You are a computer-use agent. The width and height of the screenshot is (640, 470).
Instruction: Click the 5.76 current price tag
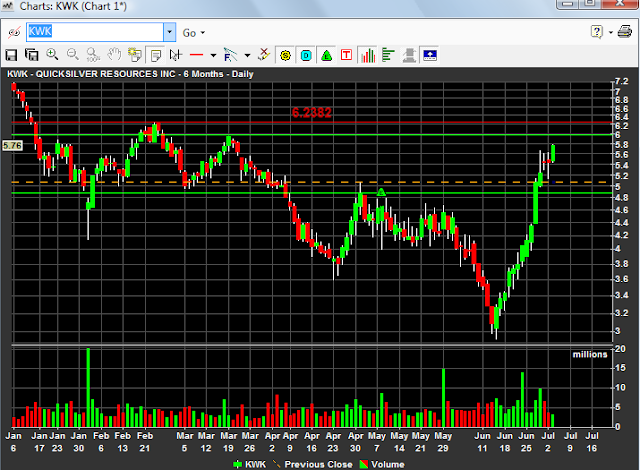coord(12,146)
